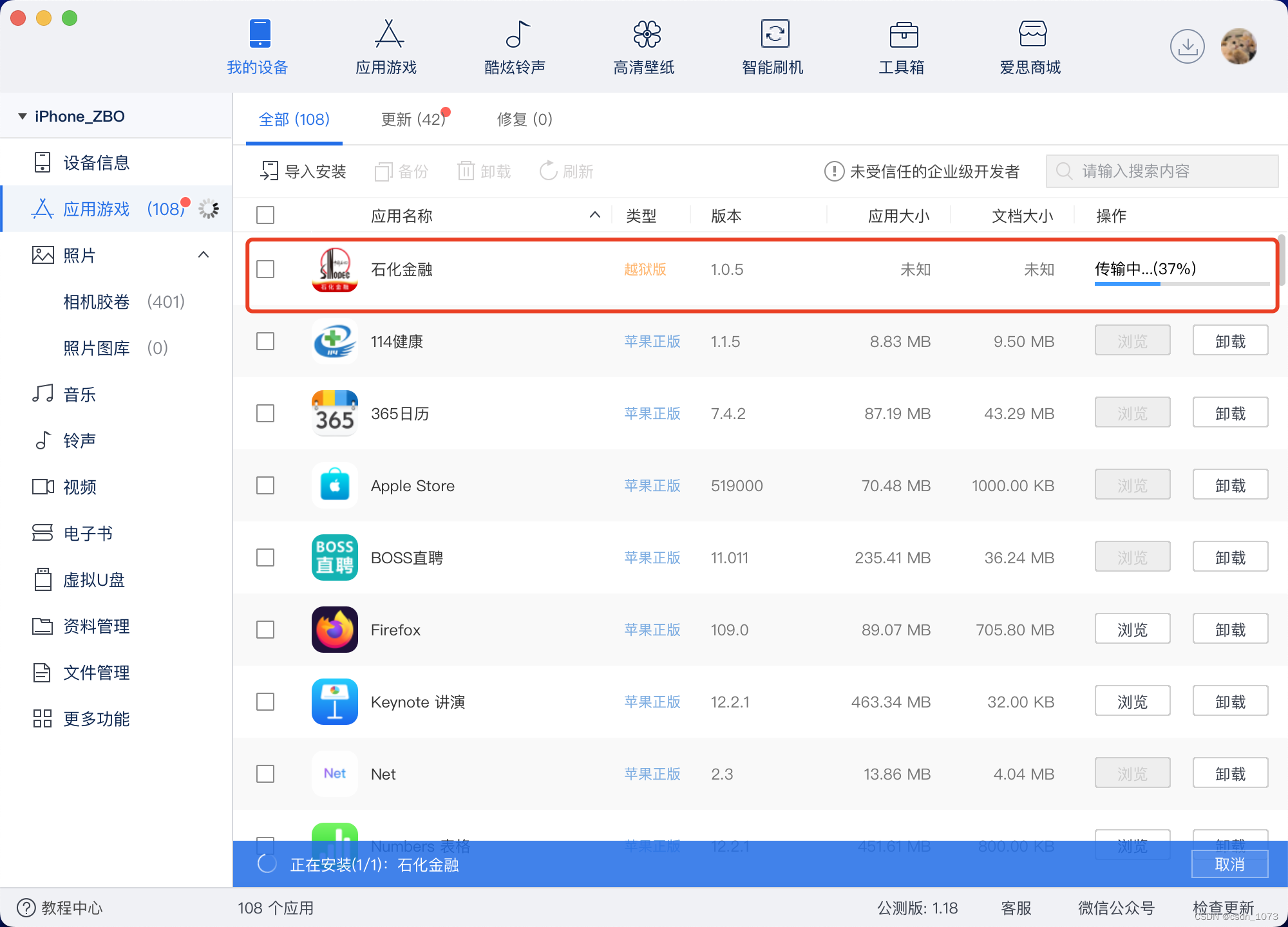Image resolution: width=1288 pixels, height=927 pixels.
Task: Click the app list vertical scrollbar
Action: click(1282, 260)
